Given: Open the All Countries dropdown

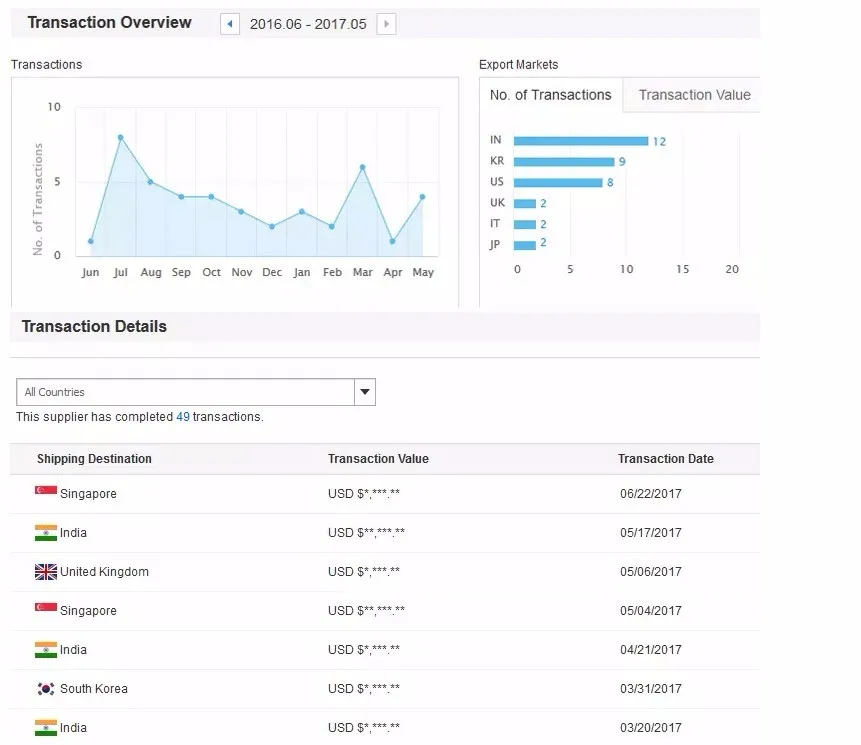Looking at the screenshot, I should pyautogui.click(x=186, y=392).
